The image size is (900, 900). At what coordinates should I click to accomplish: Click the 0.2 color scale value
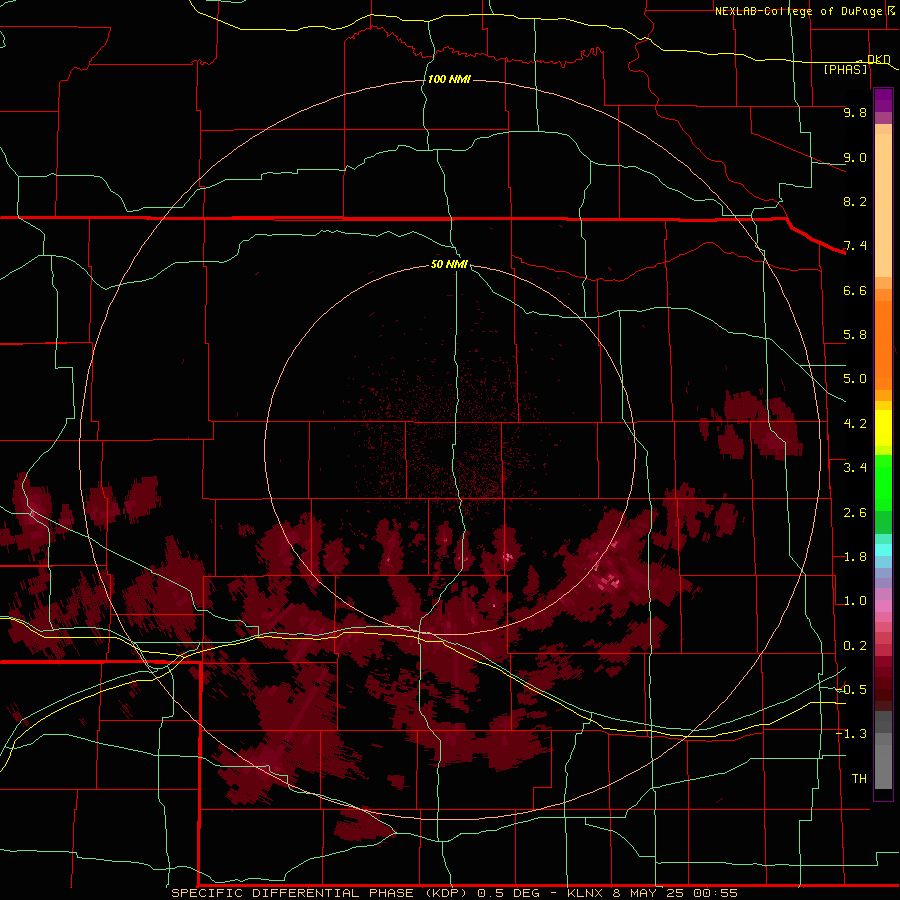pos(855,646)
